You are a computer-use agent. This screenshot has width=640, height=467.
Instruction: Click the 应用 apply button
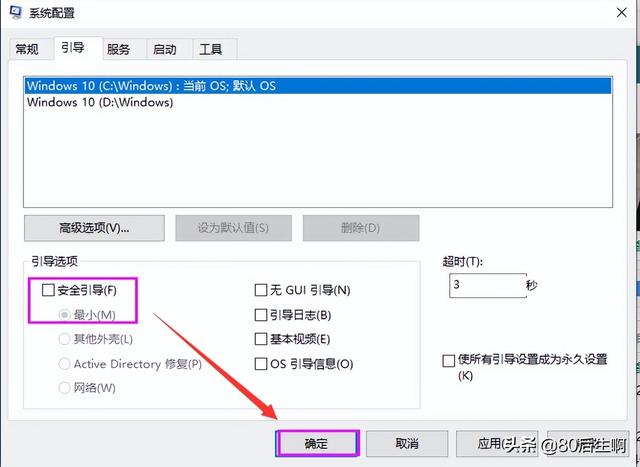[497, 443]
